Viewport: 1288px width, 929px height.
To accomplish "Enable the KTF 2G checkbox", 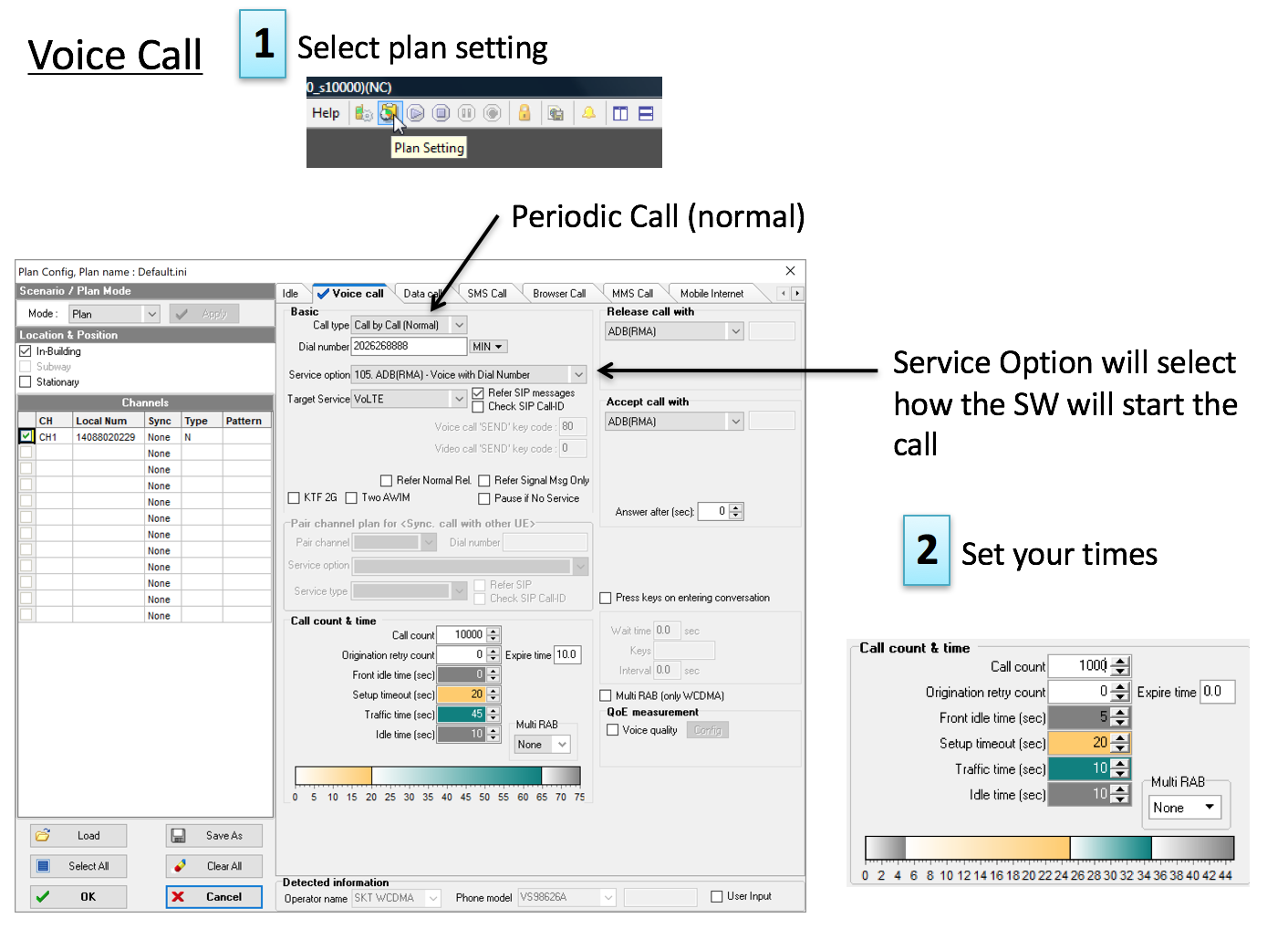I will pos(294,498).
